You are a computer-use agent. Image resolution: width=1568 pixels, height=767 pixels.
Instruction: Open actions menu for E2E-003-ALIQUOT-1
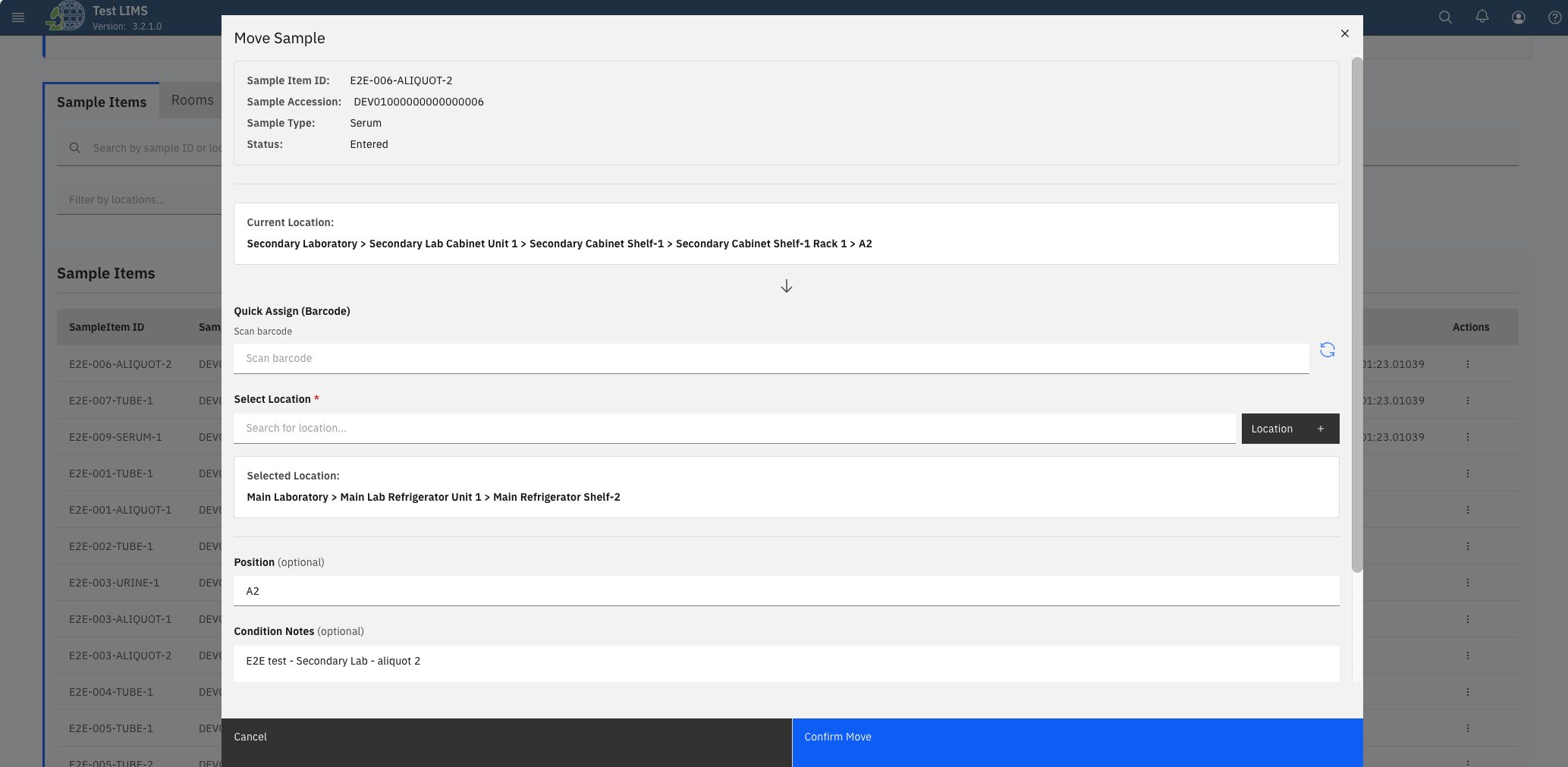pos(1467,619)
